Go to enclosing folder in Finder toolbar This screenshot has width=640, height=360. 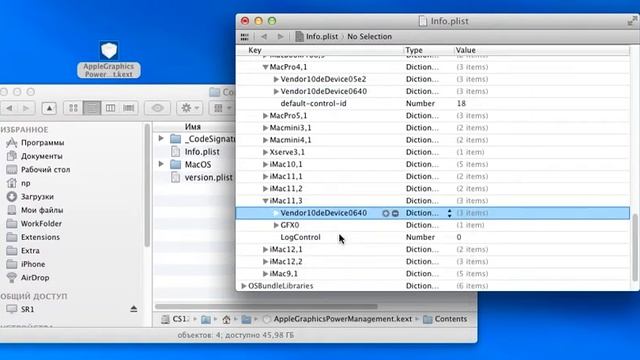49,108
